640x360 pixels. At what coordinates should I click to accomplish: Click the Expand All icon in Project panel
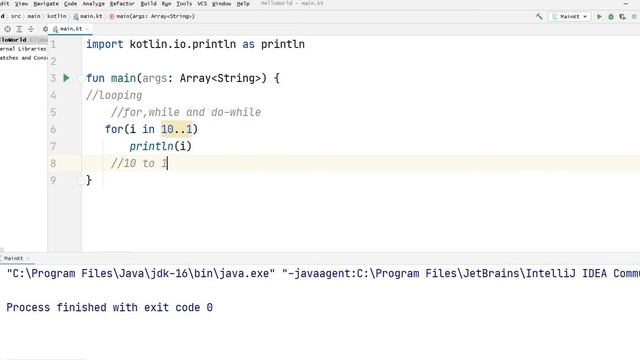[19, 29]
